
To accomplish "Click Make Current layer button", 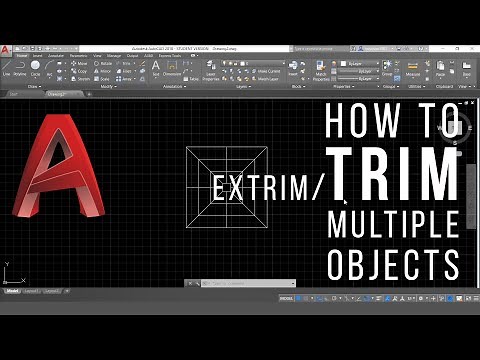I will pos(266,71).
